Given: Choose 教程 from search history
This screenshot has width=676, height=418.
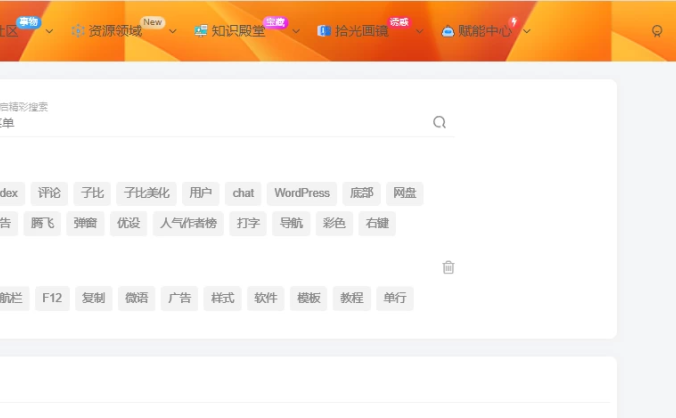Looking at the screenshot, I should pyautogui.click(x=352, y=298).
